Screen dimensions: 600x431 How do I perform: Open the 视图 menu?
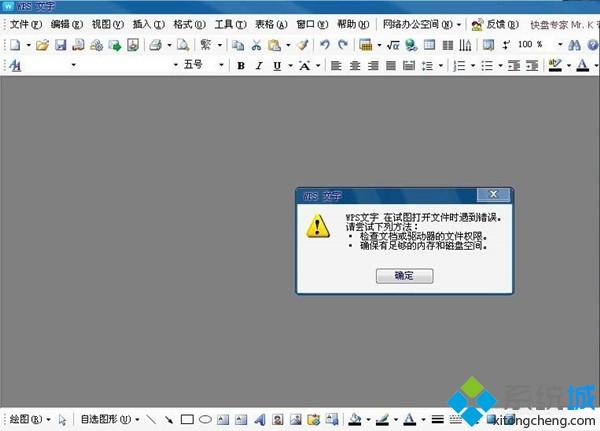click(108, 24)
